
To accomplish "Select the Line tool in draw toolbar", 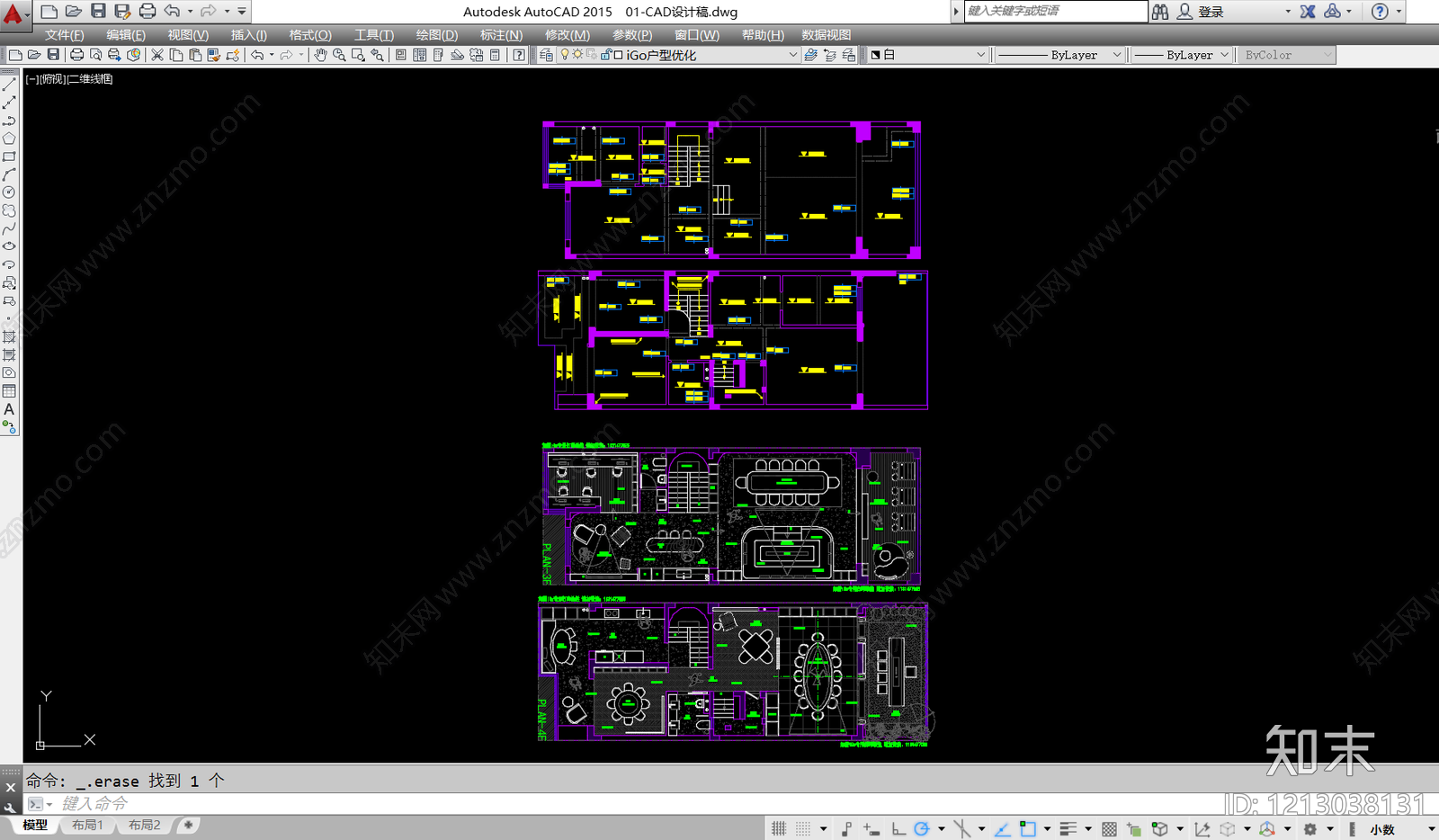I will (x=9, y=85).
